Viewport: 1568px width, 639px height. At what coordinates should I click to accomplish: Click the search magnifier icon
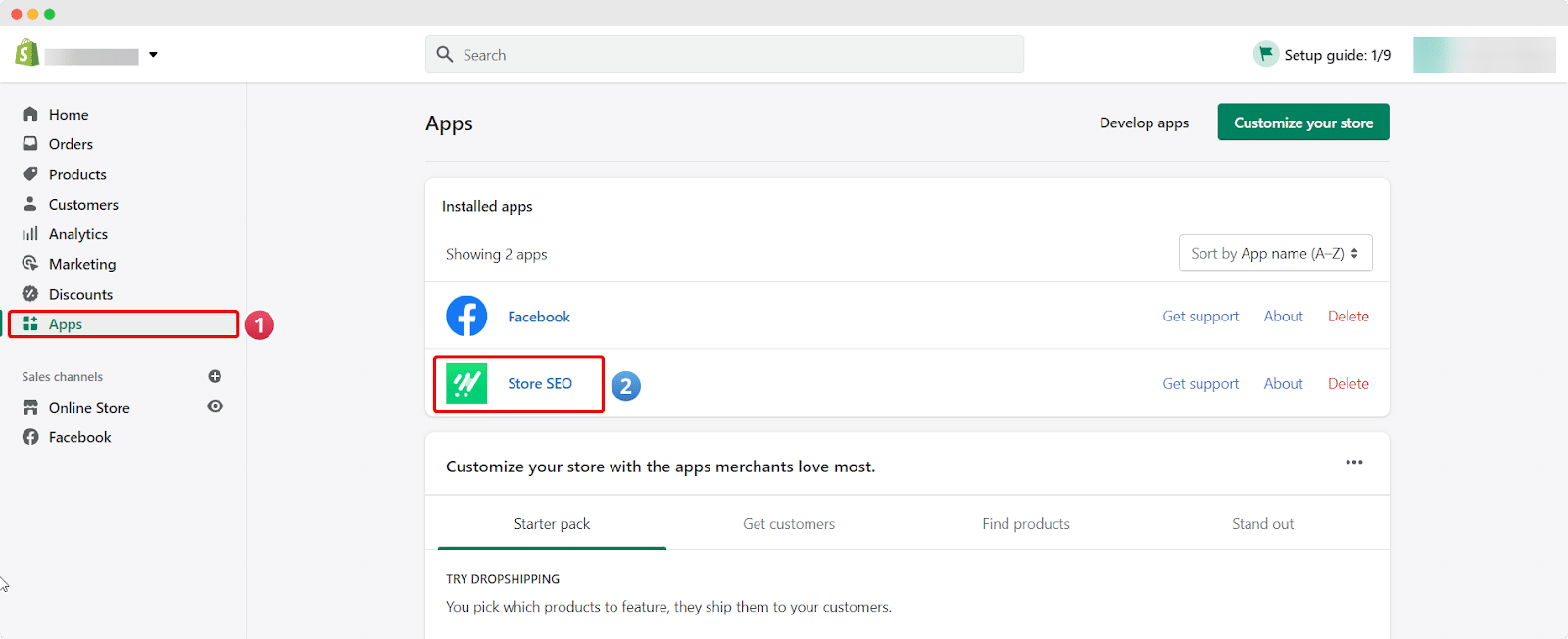[x=445, y=54]
